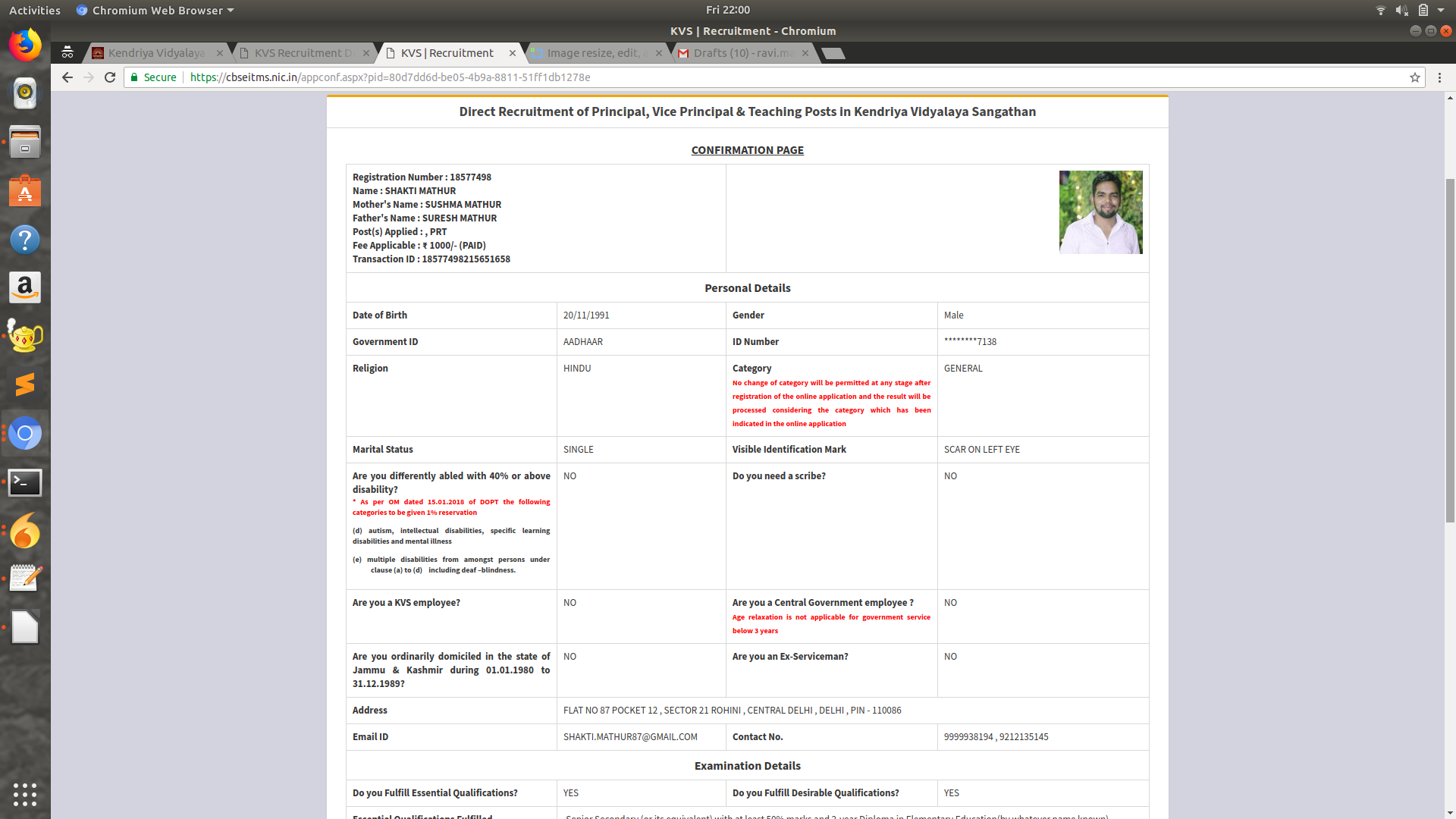This screenshot has height=819, width=1456.
Task: Open Amazon launcher in dock
Action: point(25,287)
